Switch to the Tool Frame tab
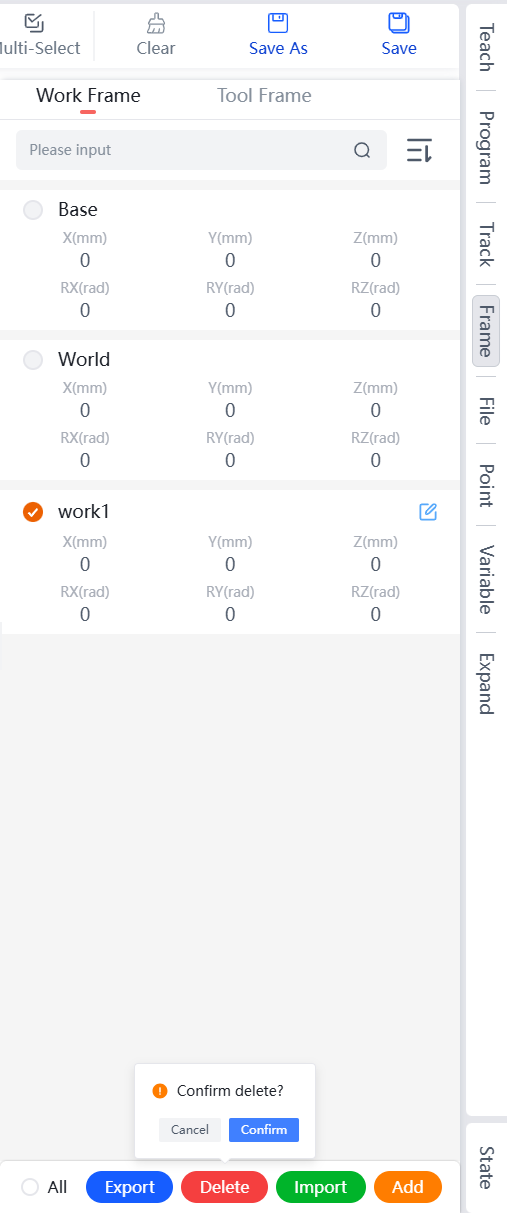The width and height of the screenshot is (507, 1213). pos(264,96)
